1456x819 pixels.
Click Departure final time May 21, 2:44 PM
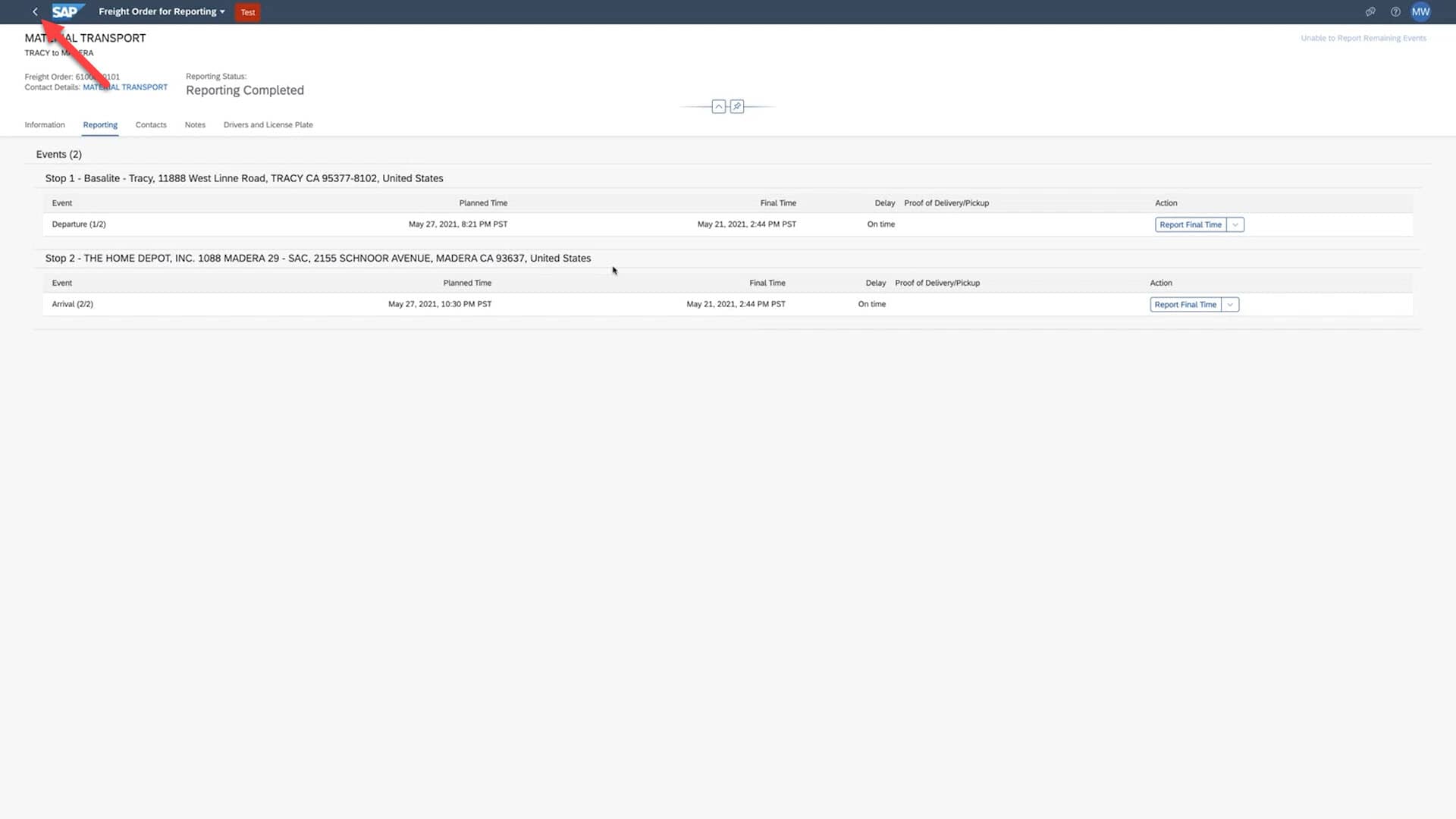coord(746,224)
